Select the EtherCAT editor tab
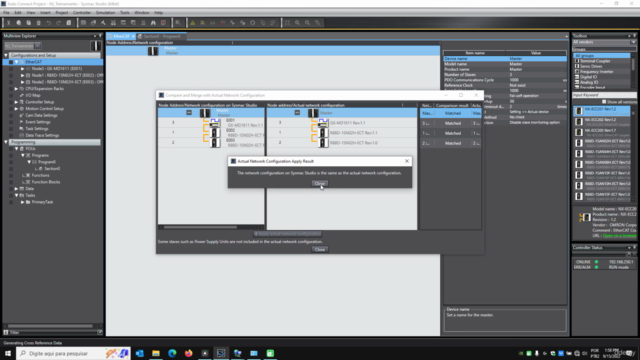 point(121,36)
